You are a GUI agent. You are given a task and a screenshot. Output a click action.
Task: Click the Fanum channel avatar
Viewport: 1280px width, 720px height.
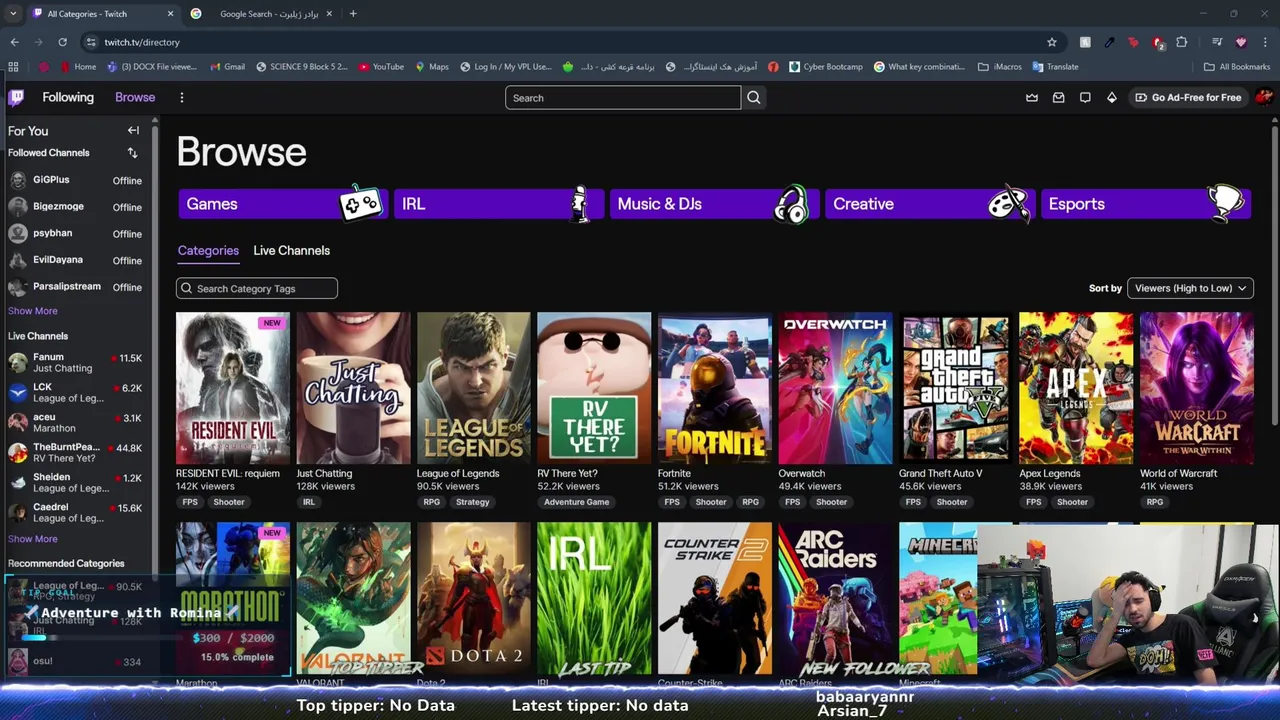[x=17, y=363]
